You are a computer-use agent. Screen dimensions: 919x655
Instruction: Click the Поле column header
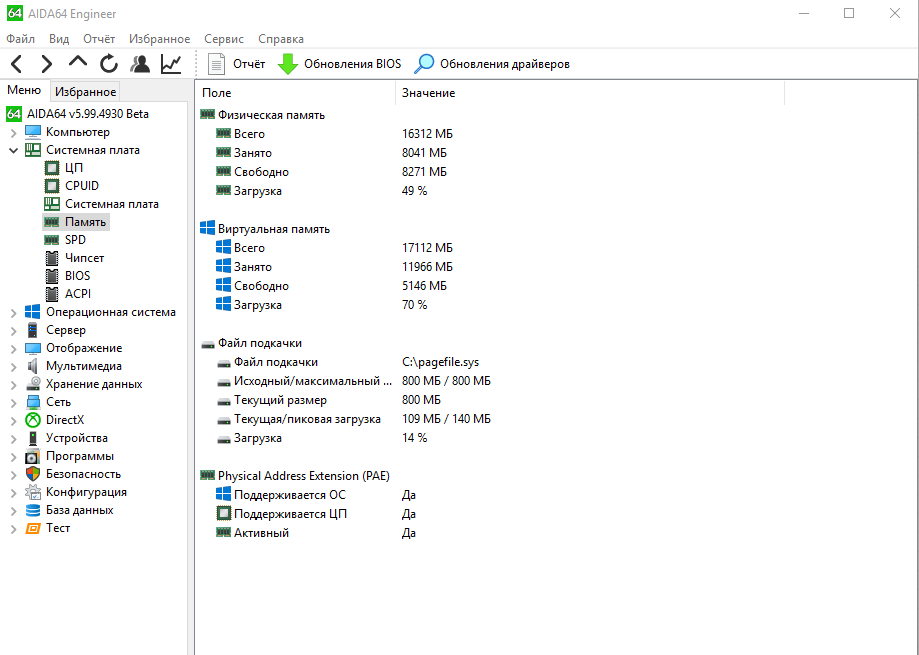[x=296, y=93]
